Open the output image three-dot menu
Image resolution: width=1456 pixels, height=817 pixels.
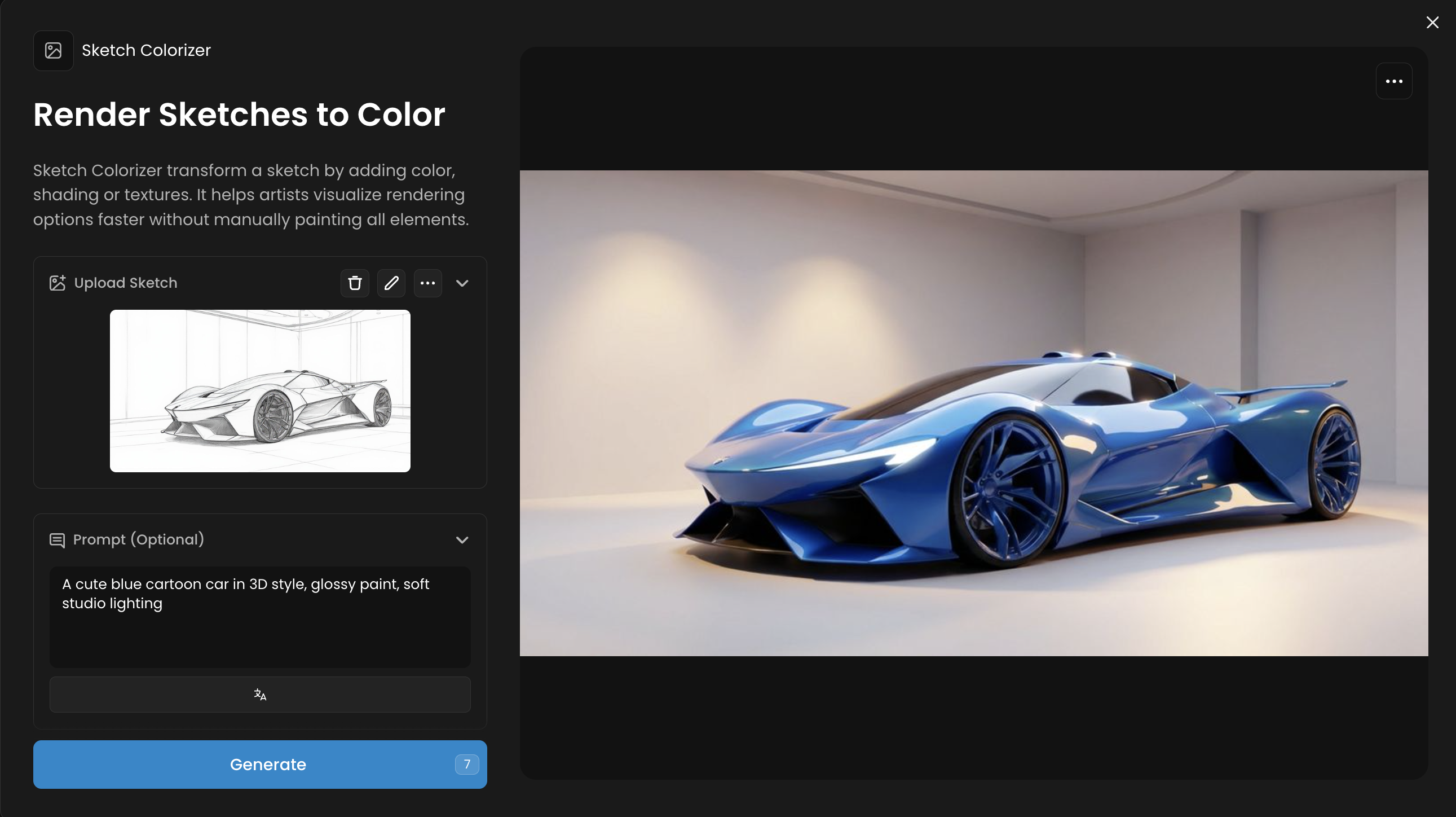[x=1393, y=81]
